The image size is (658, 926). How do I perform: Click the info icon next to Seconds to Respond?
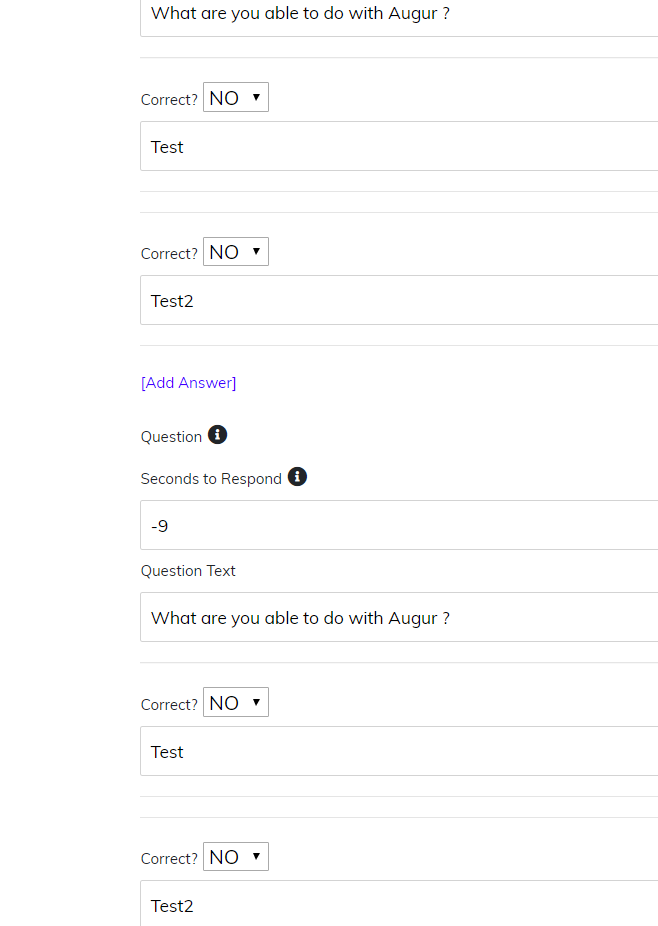click(297, 477)
